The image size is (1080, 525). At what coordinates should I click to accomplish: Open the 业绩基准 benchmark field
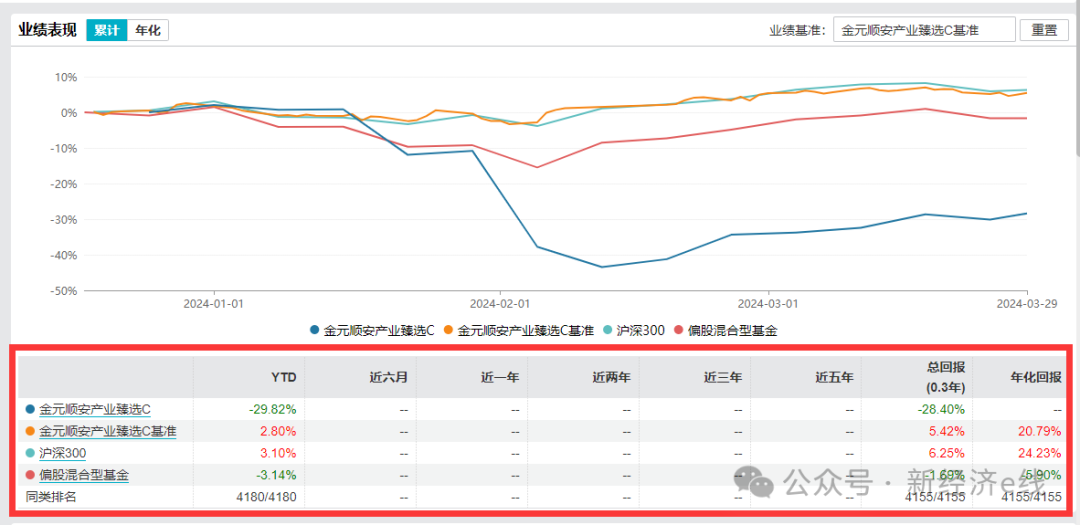(924, 30)
